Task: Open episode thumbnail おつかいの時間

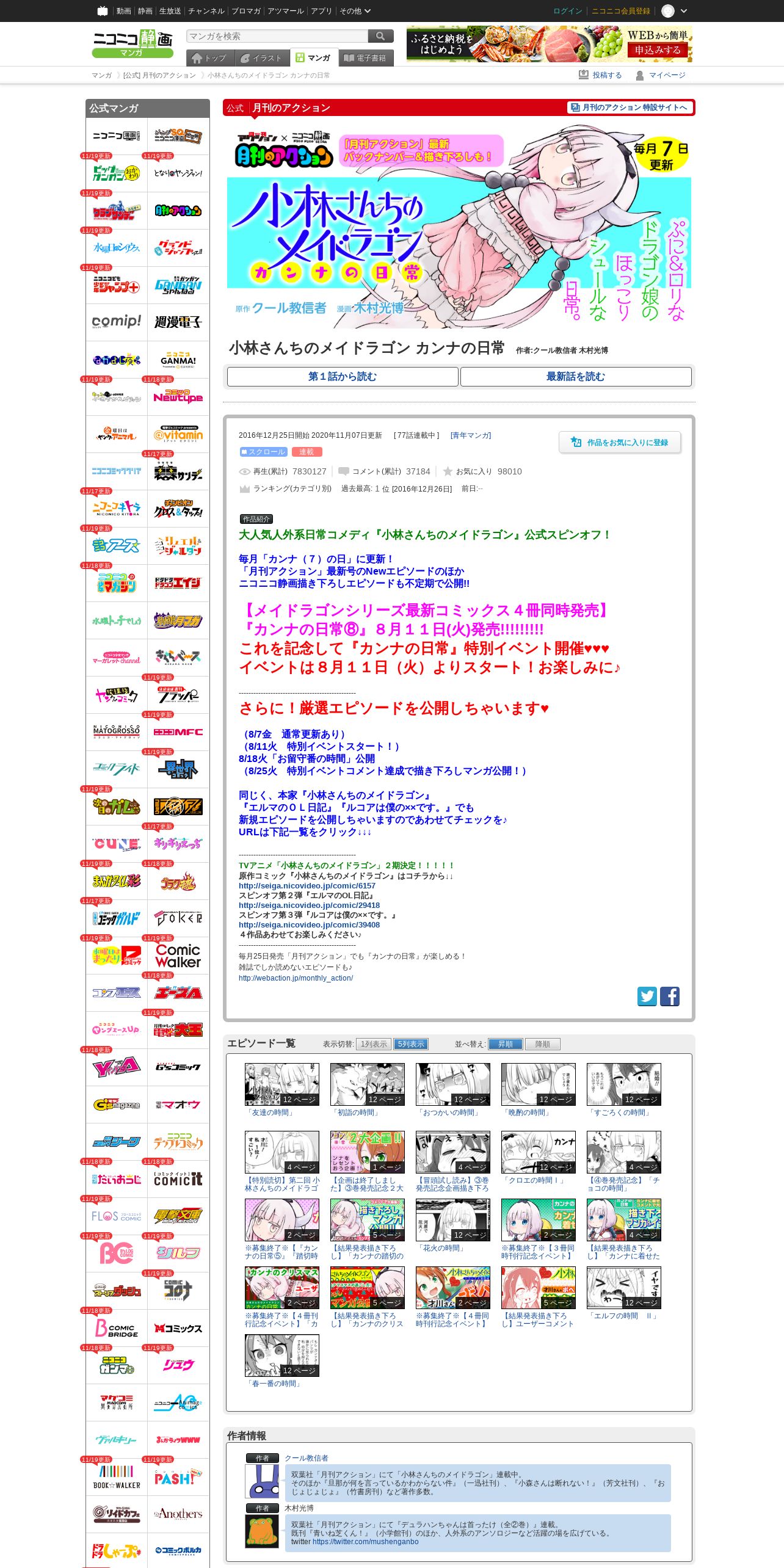Action: (452, 1084)
